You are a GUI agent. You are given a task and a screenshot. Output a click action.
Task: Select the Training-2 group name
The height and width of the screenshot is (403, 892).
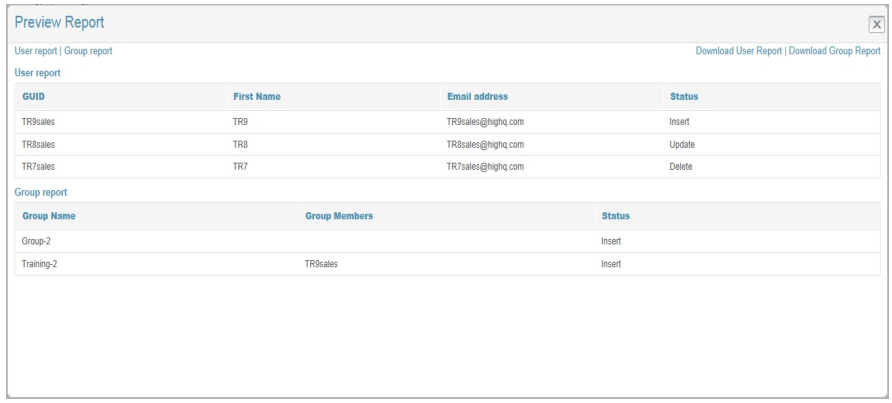coord(42,264)
